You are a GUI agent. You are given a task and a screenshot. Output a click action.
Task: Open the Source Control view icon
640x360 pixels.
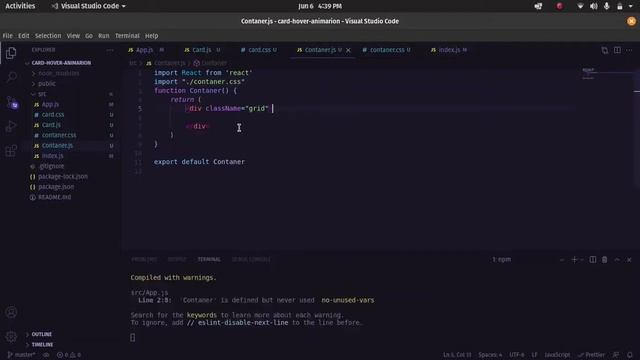pos(12,102)
